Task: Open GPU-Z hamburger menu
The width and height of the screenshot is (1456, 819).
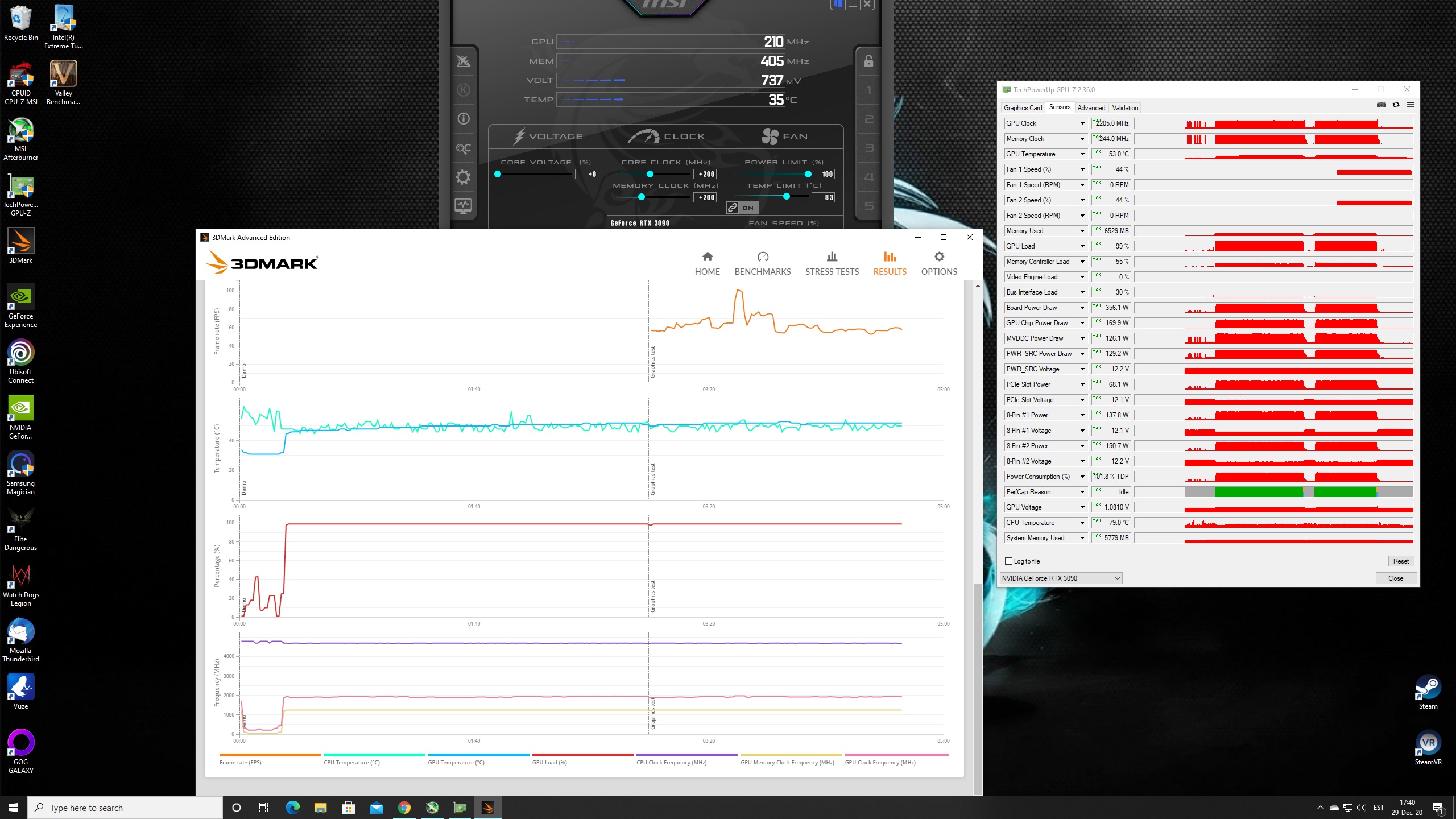Action: [x=1410, y=105]
